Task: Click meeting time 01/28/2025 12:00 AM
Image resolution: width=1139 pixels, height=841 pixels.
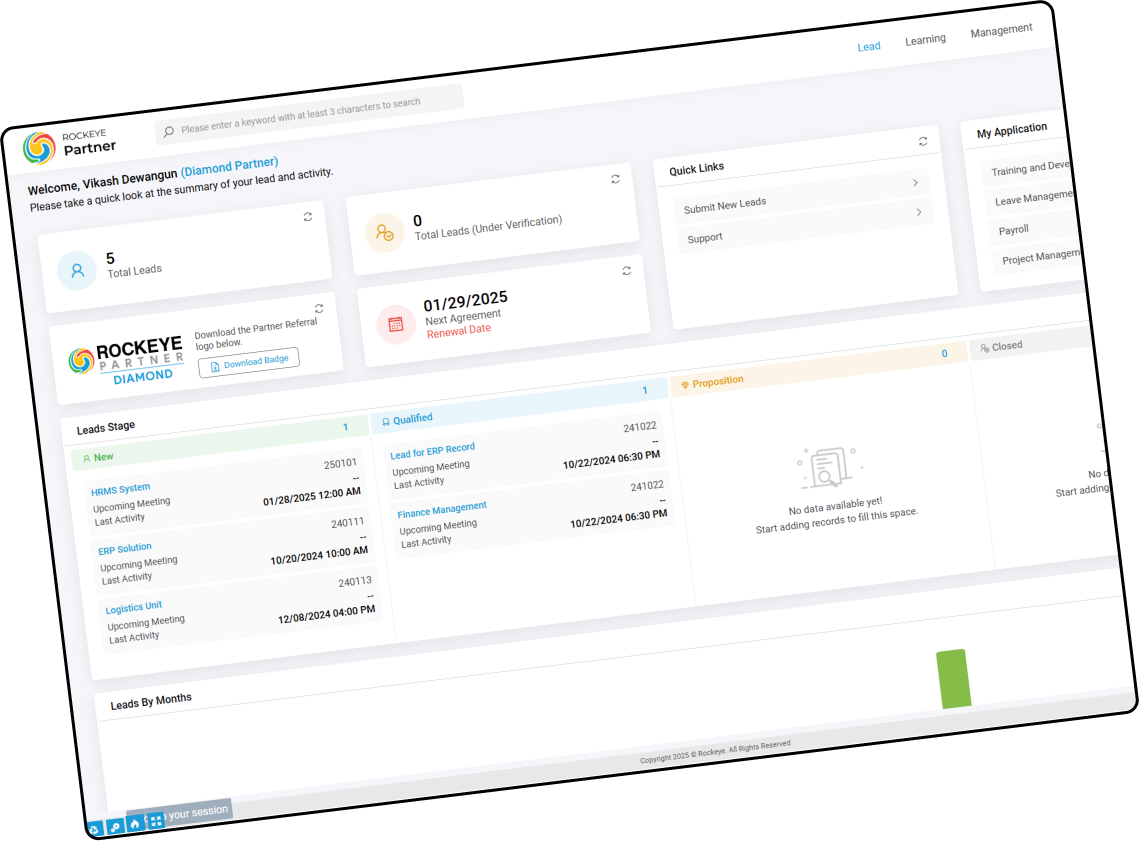Action: coord(312,497)
